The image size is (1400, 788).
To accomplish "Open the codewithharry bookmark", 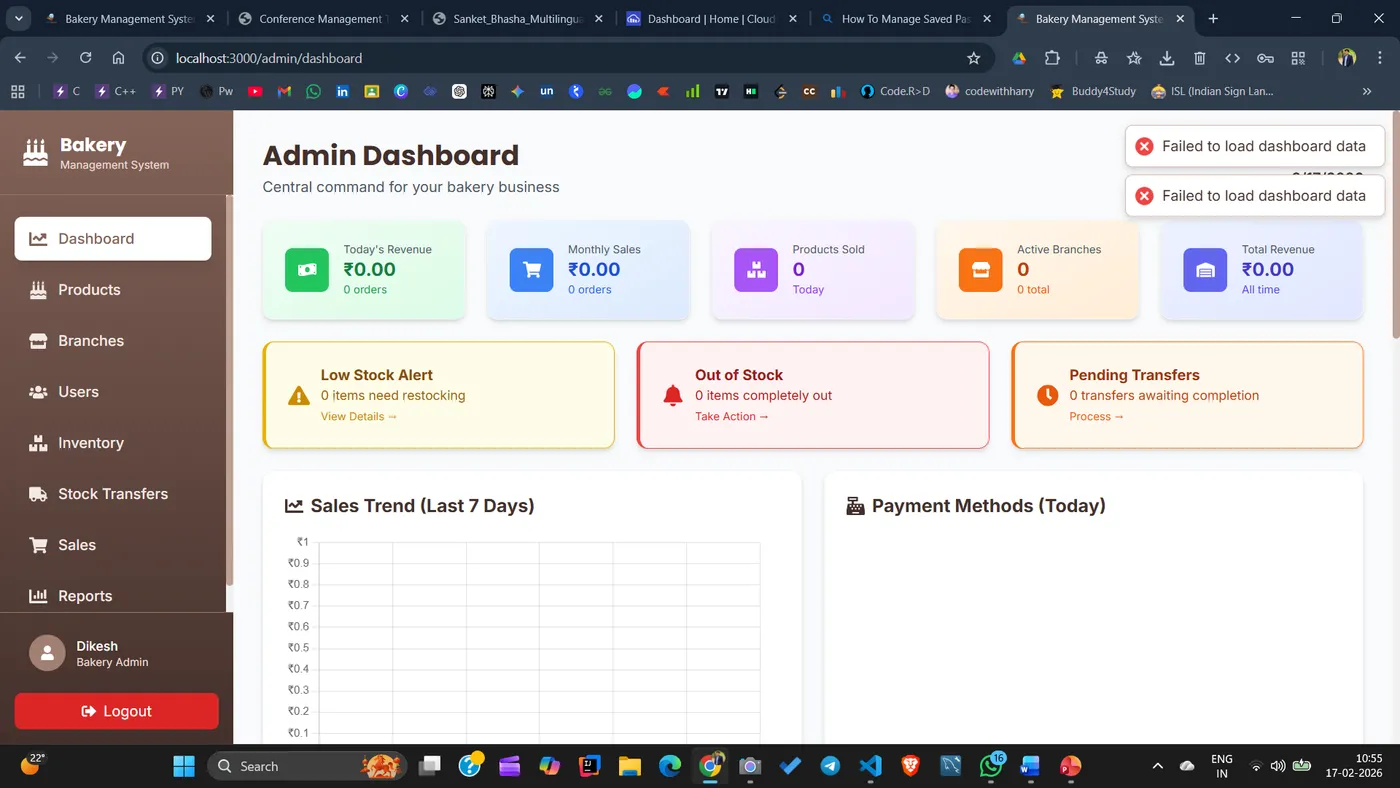I will [989, 91].
